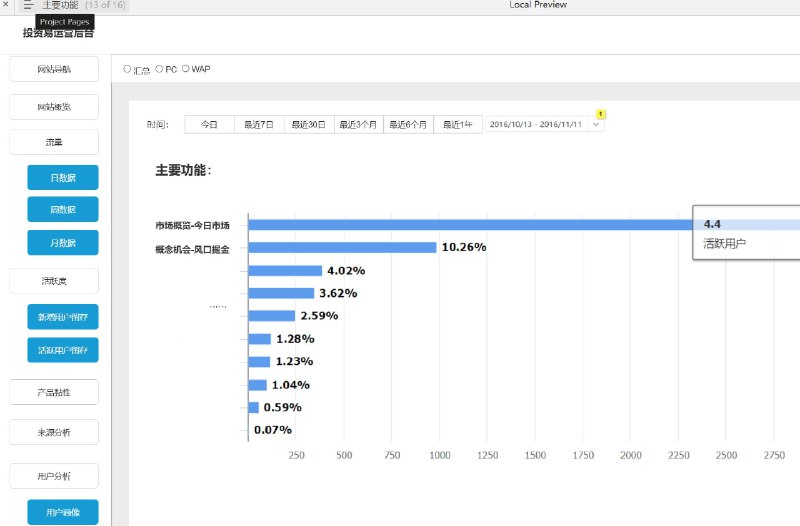Click the 0.59% chart bar
Image resolution: width=800 pixels, height=526 pixels.
coord(254,407)
